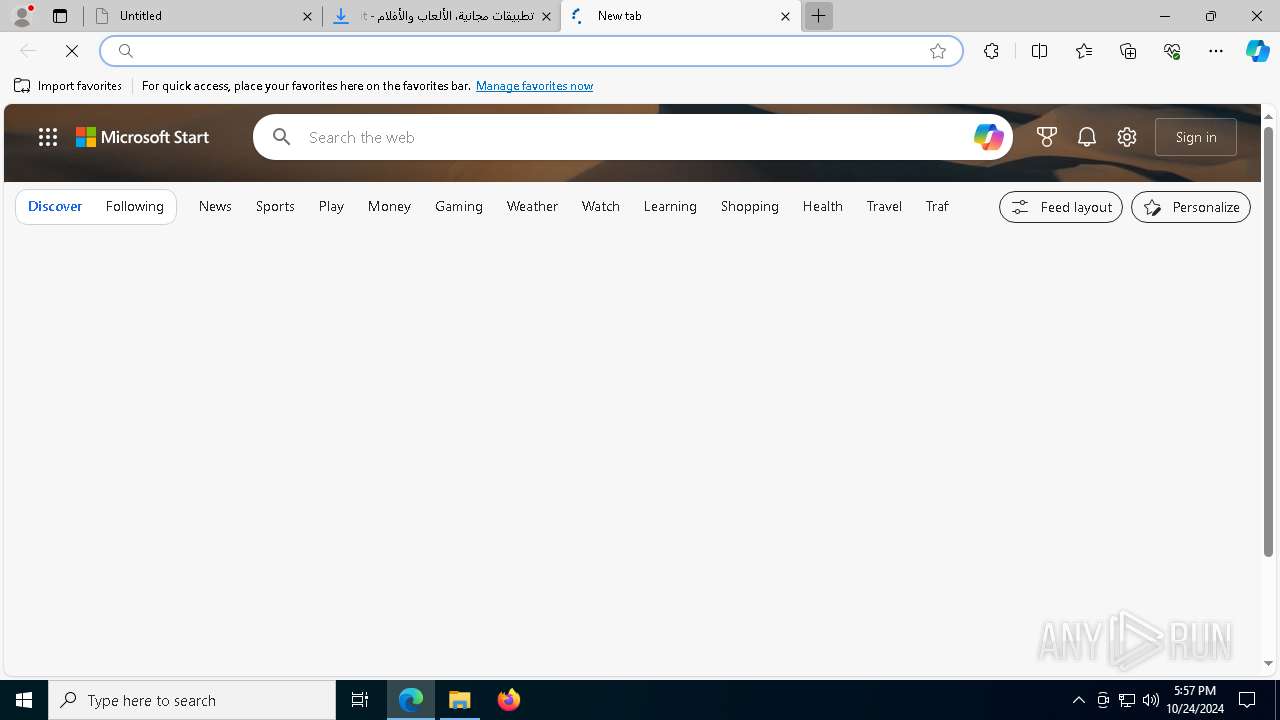1280x720 pixels.
Task: Add this page to favorites star
Action: click(938, 51)
